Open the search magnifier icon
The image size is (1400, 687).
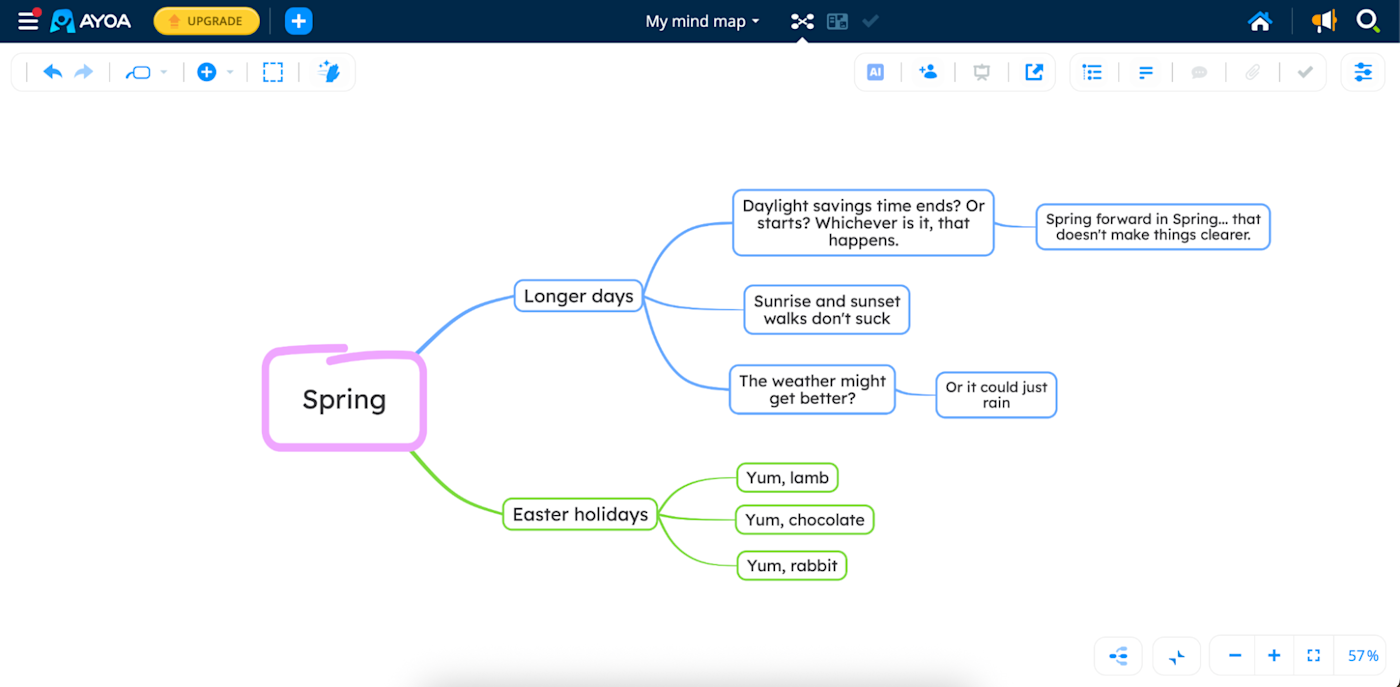1367,21
